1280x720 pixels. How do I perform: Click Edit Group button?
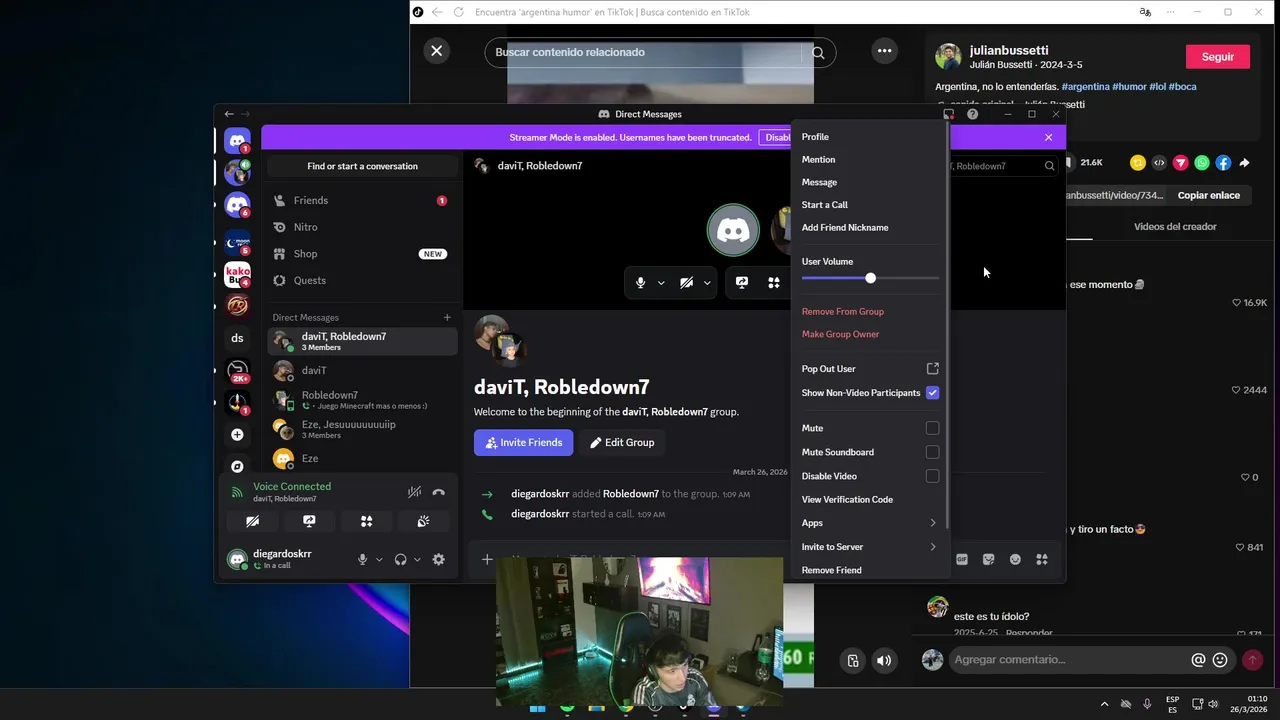tap(622, 443)
